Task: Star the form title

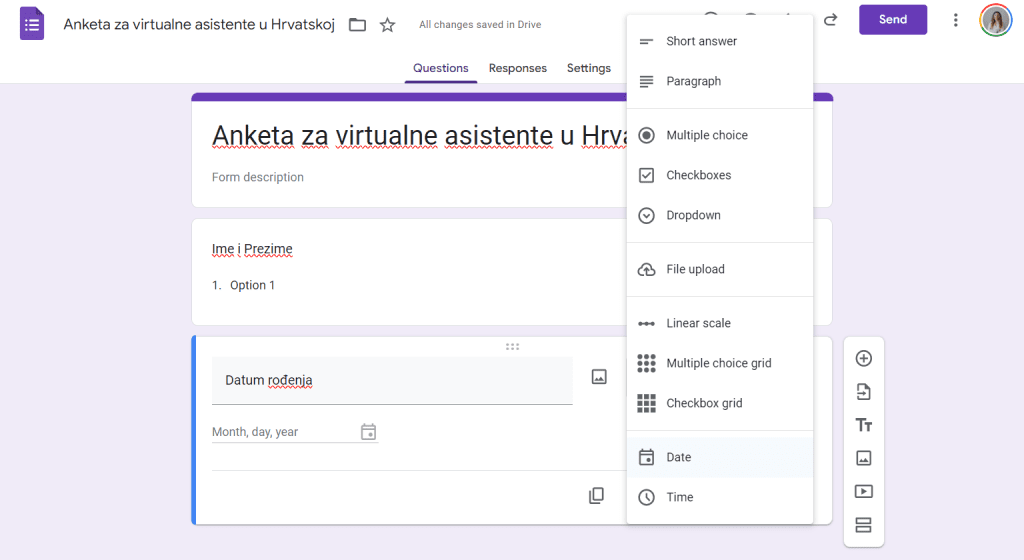Action: pyautogui.click(x=388, y=25)
